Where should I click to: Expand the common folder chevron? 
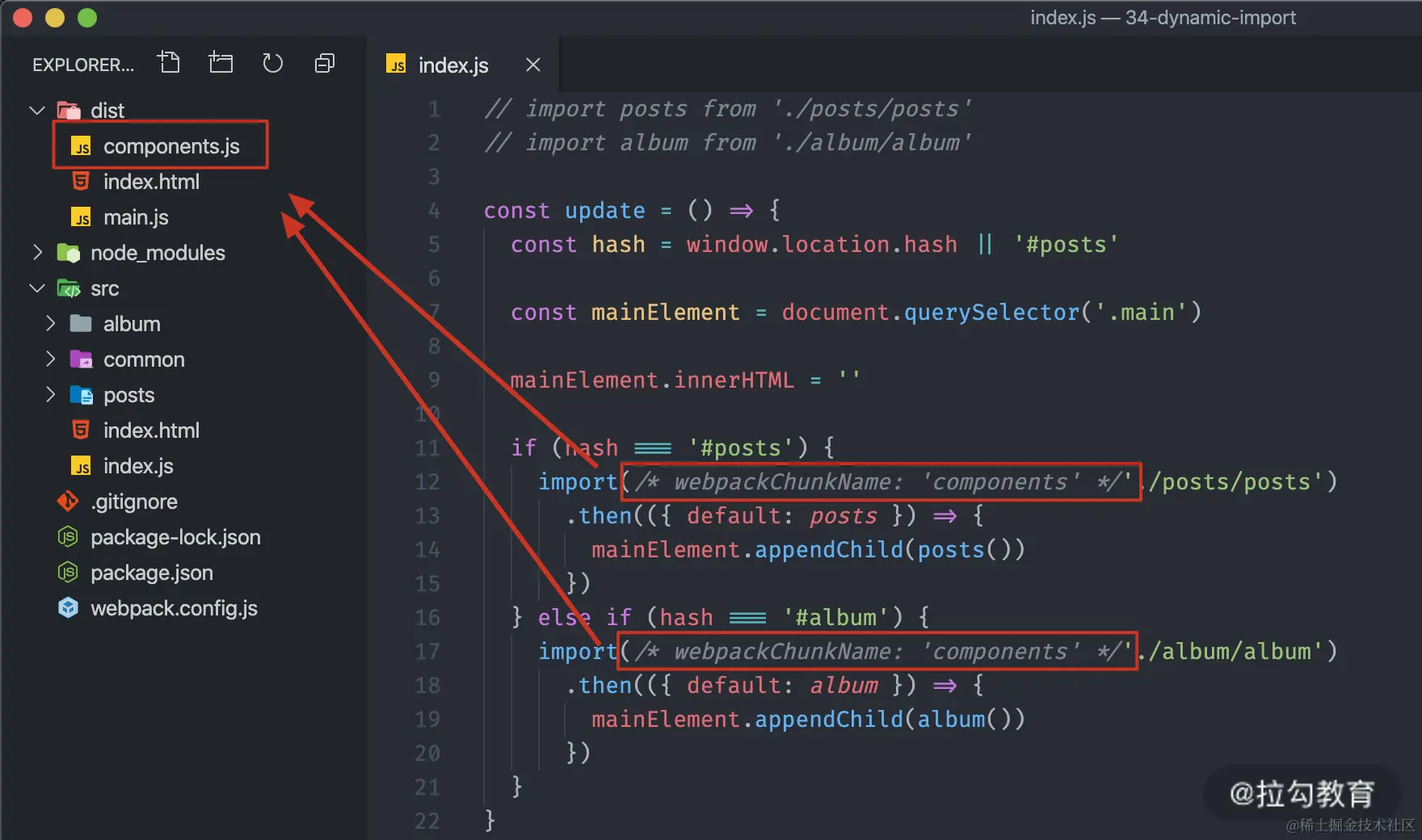click(51, 359)
